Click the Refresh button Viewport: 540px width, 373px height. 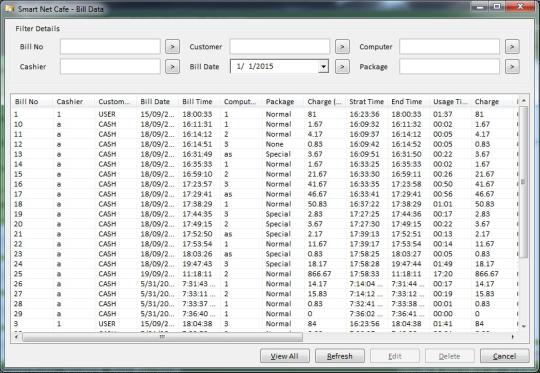pos(340,356)
